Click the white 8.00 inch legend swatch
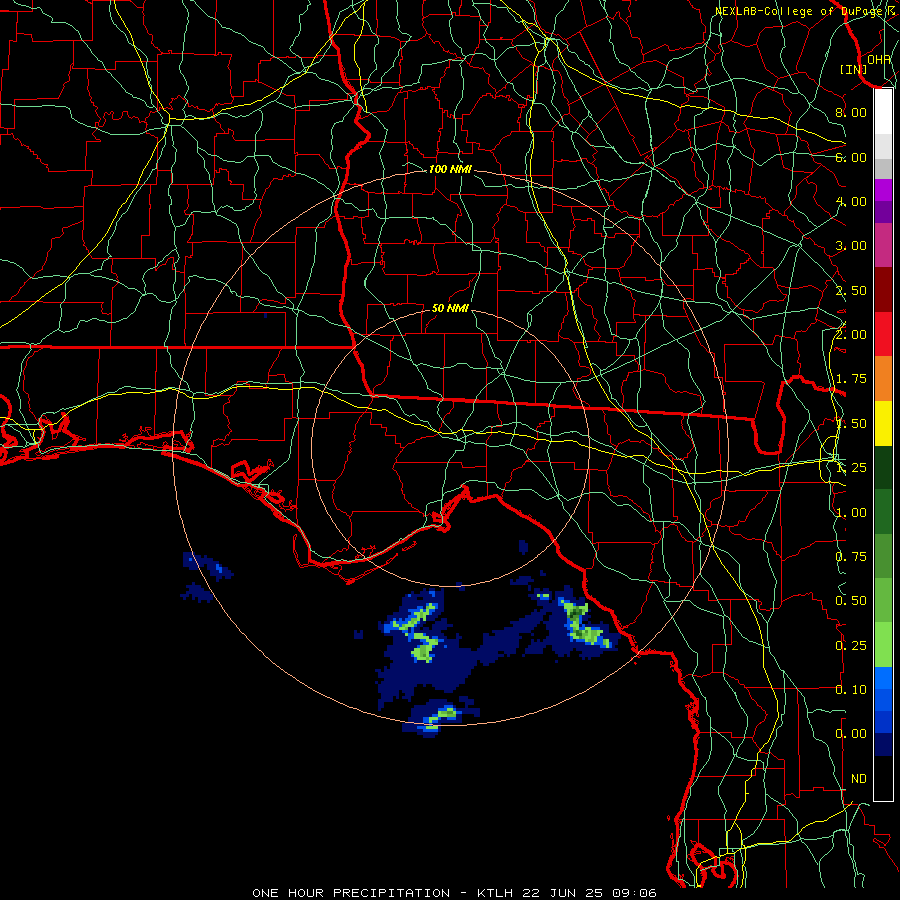This screenshot has width=900, height=900. (x=883, y=112)
